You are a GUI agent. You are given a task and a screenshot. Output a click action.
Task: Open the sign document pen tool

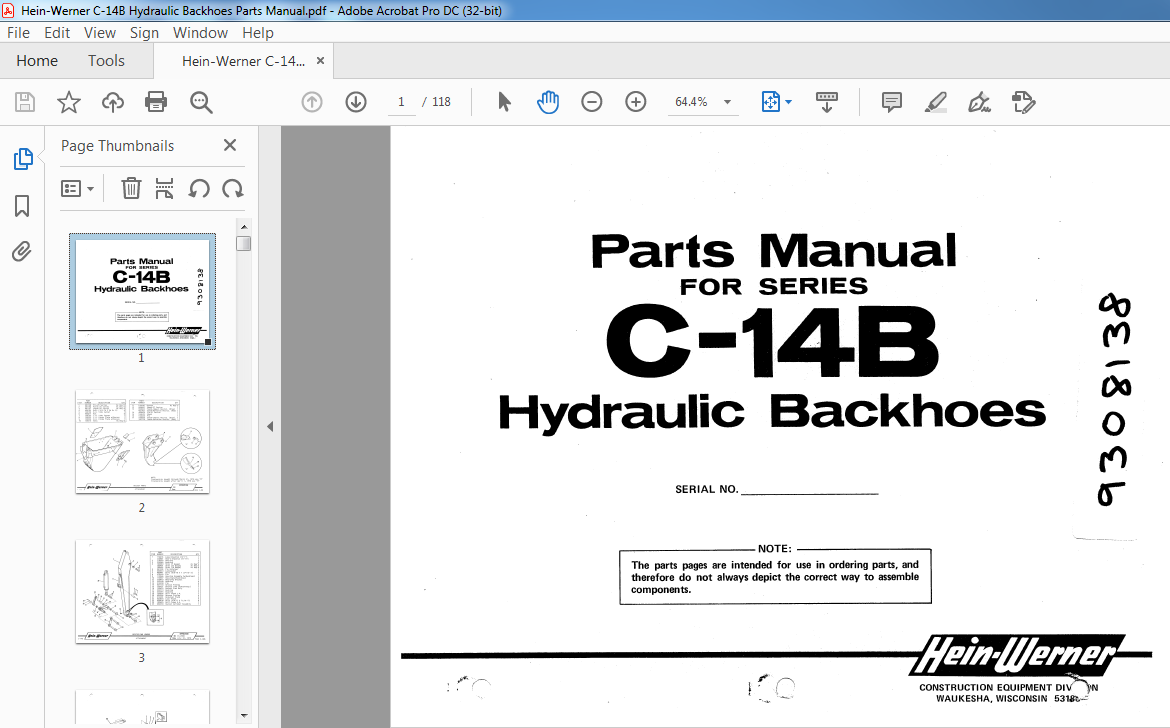coord(979,102)
